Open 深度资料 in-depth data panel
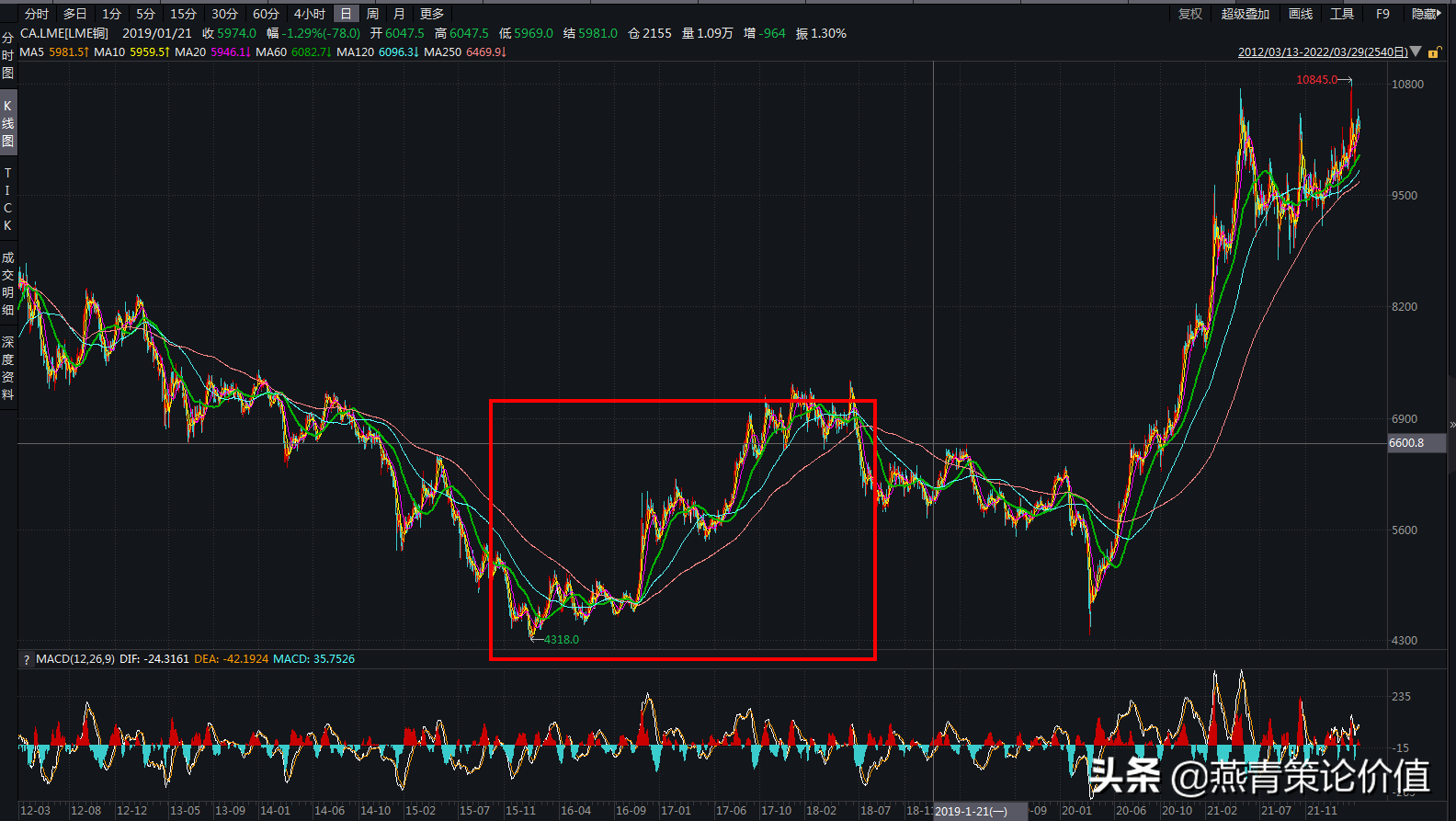1456x821 pixels. tap(8, 368)
